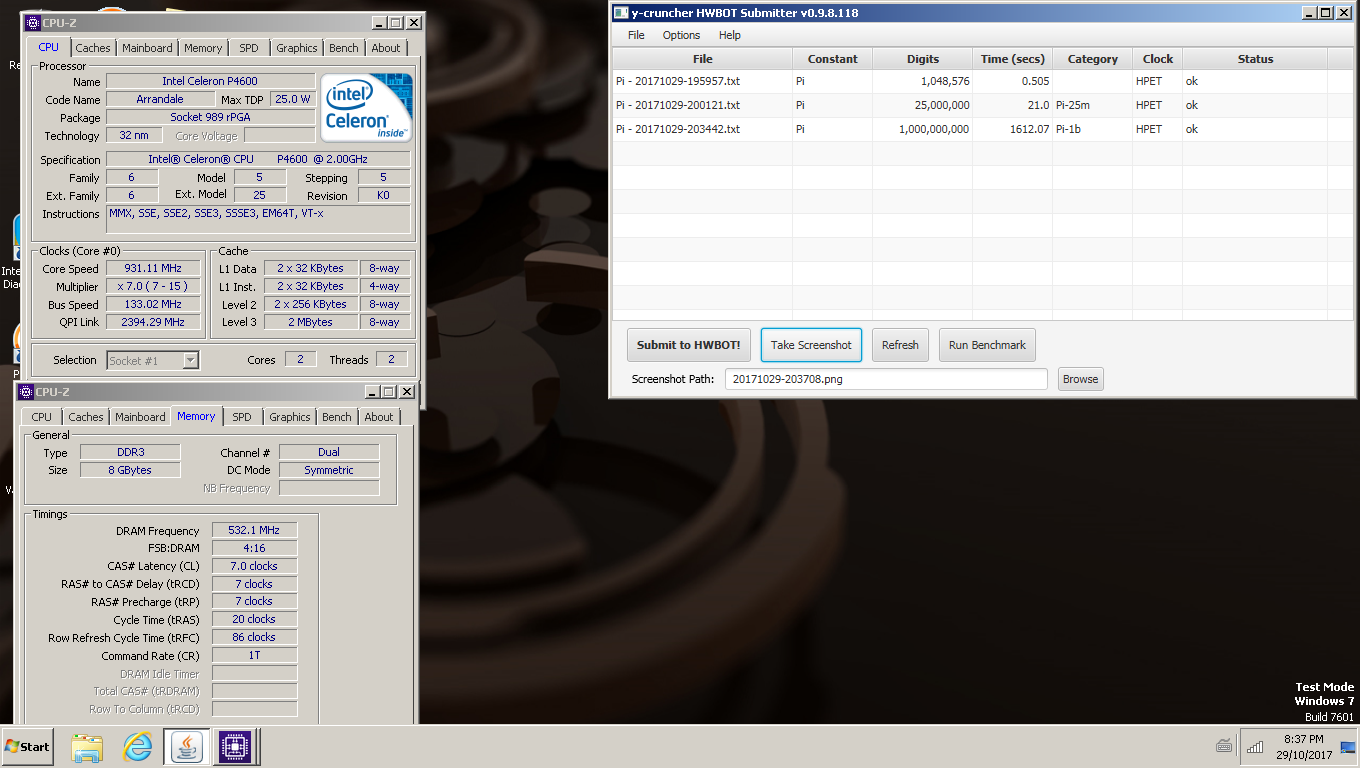Sort by the Digits column header
Viewport: 1360px width, 768px height.
pos(922,59)
